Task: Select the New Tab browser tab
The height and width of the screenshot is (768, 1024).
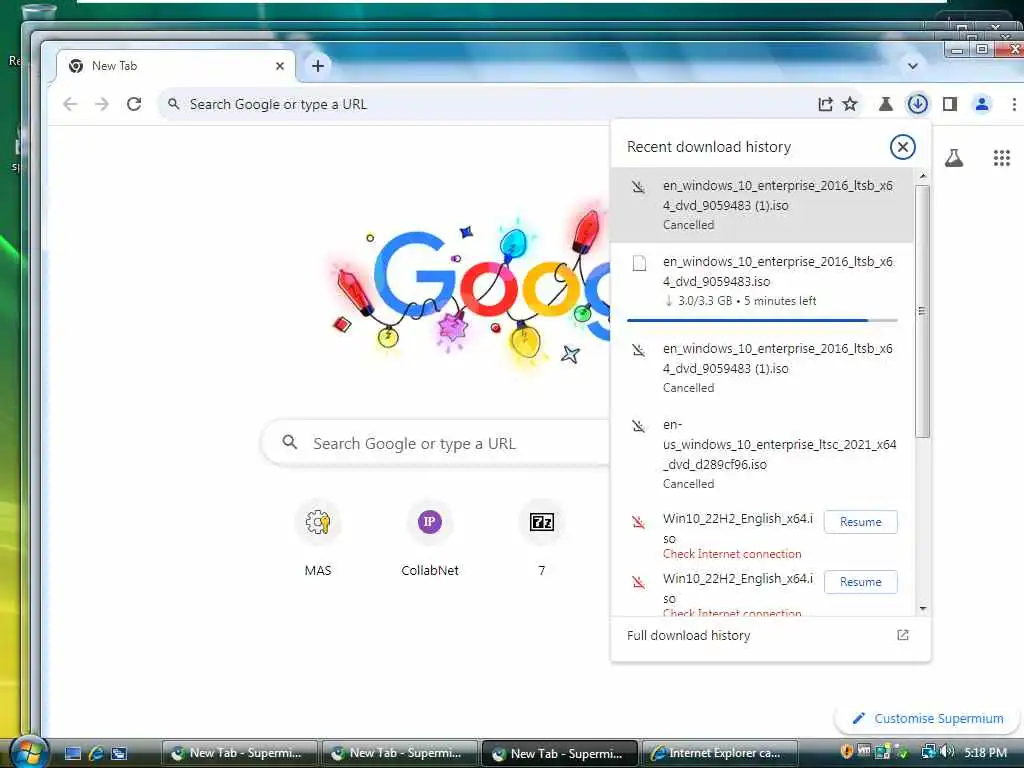Action: point(176,66)
